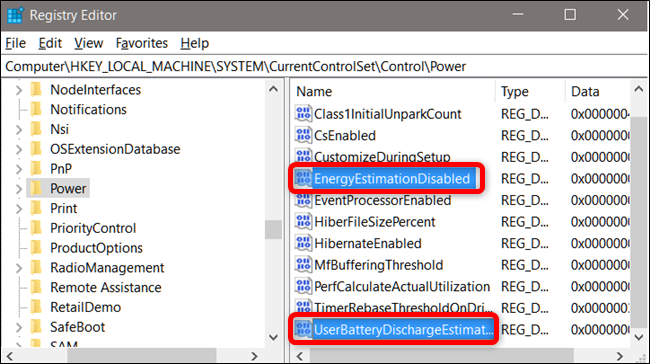The image size is (650, 364).
Task: Select the EnergyEstimationDisabled value name
Action: coord(392,179)
